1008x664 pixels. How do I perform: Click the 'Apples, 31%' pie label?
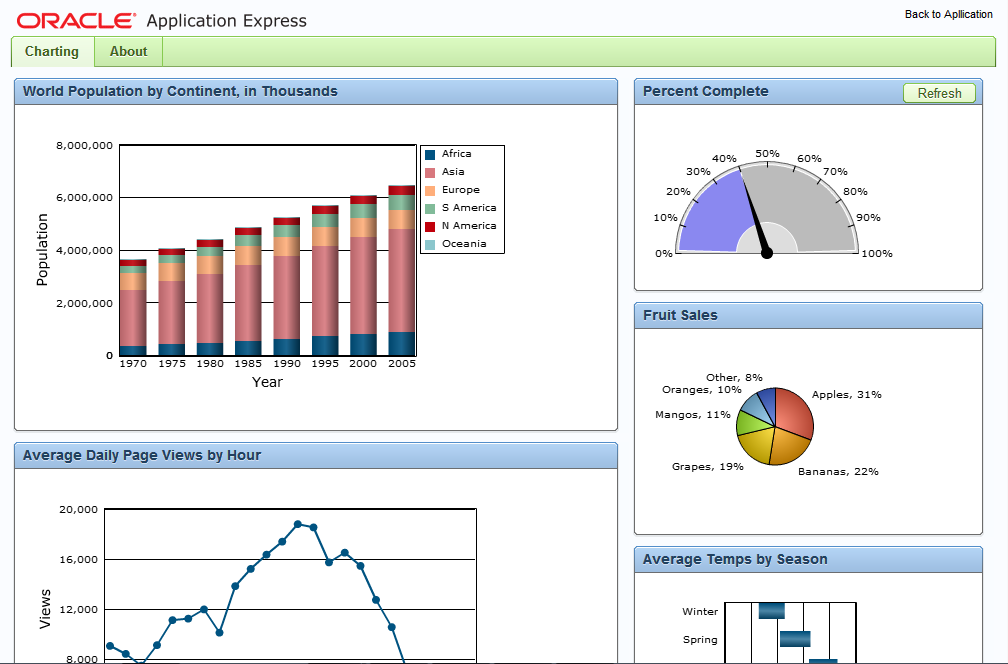click(847, 395)
